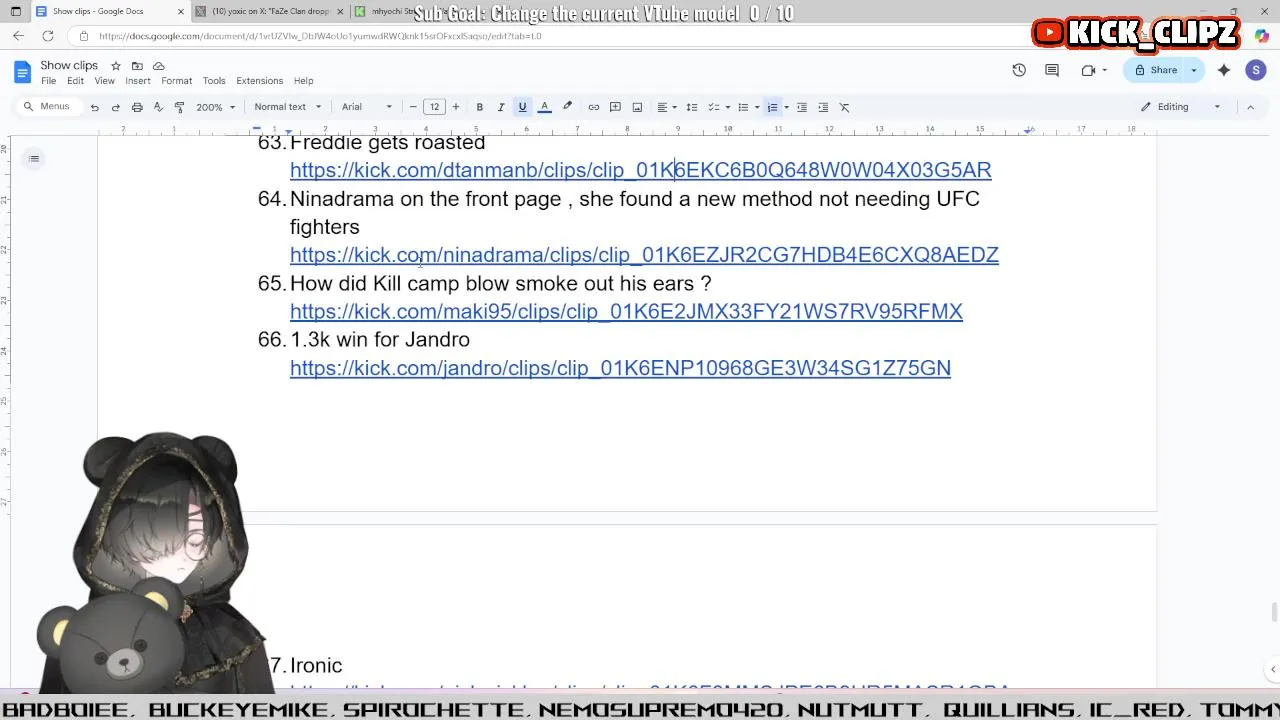1280x720 pixels.
Task: Open the jandro clip link
Action: 620,368
